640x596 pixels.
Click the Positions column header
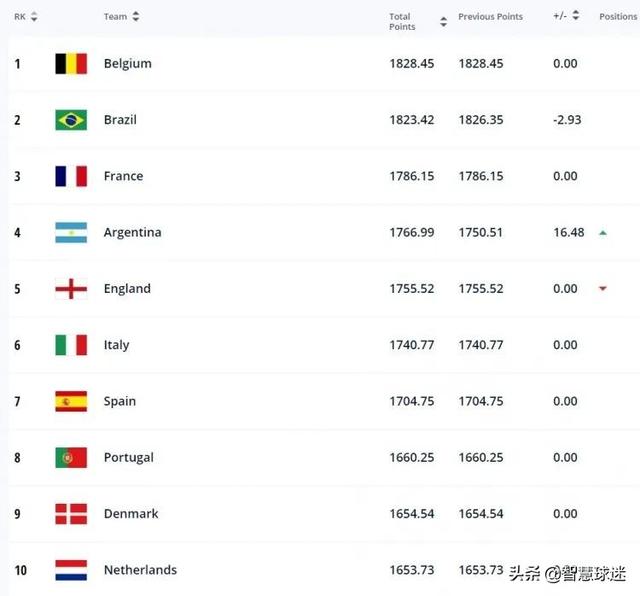618,17
